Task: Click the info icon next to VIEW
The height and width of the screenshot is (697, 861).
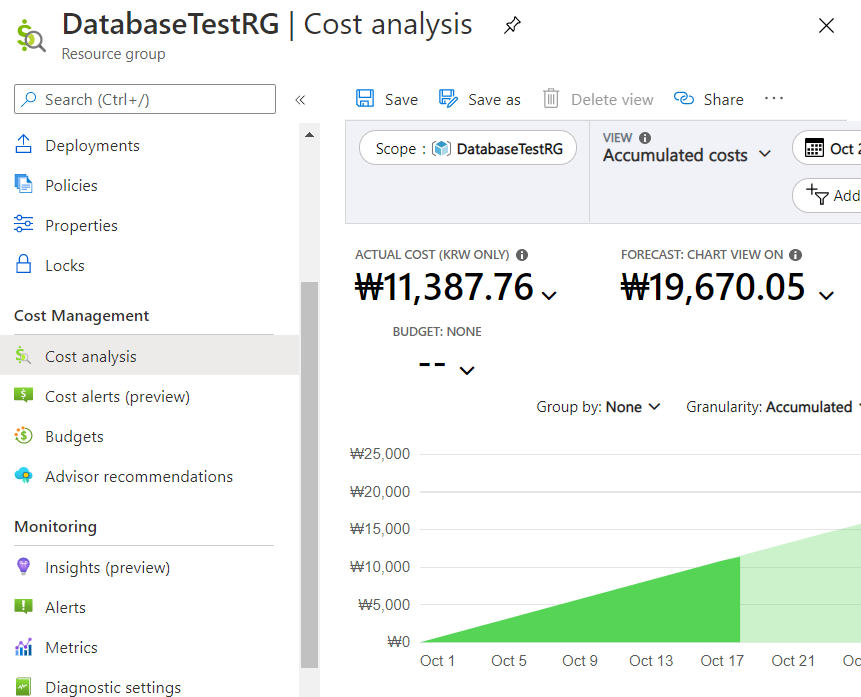Action: coord(645,138)
